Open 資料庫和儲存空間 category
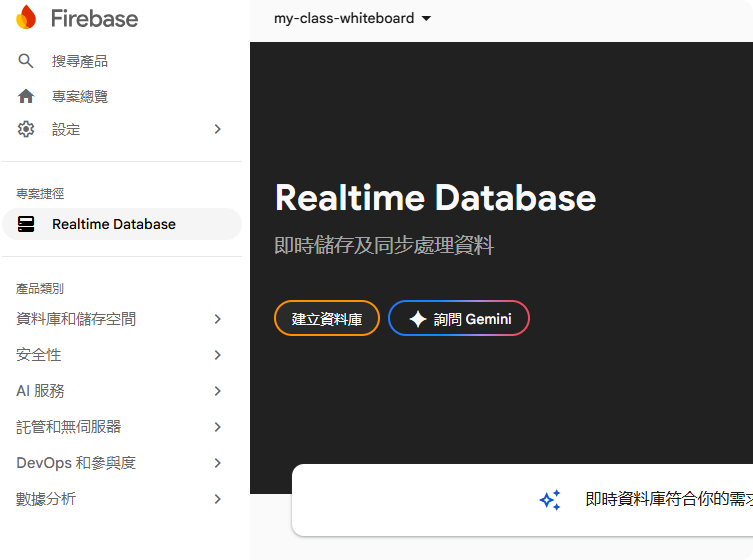 tap(76, 319)
